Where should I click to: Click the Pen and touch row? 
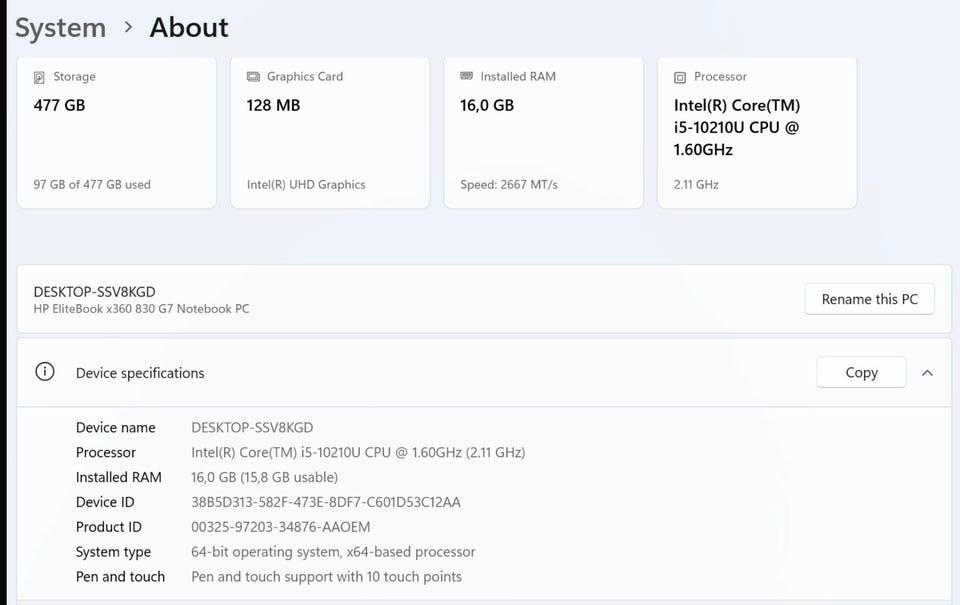[x=270, y=577]
